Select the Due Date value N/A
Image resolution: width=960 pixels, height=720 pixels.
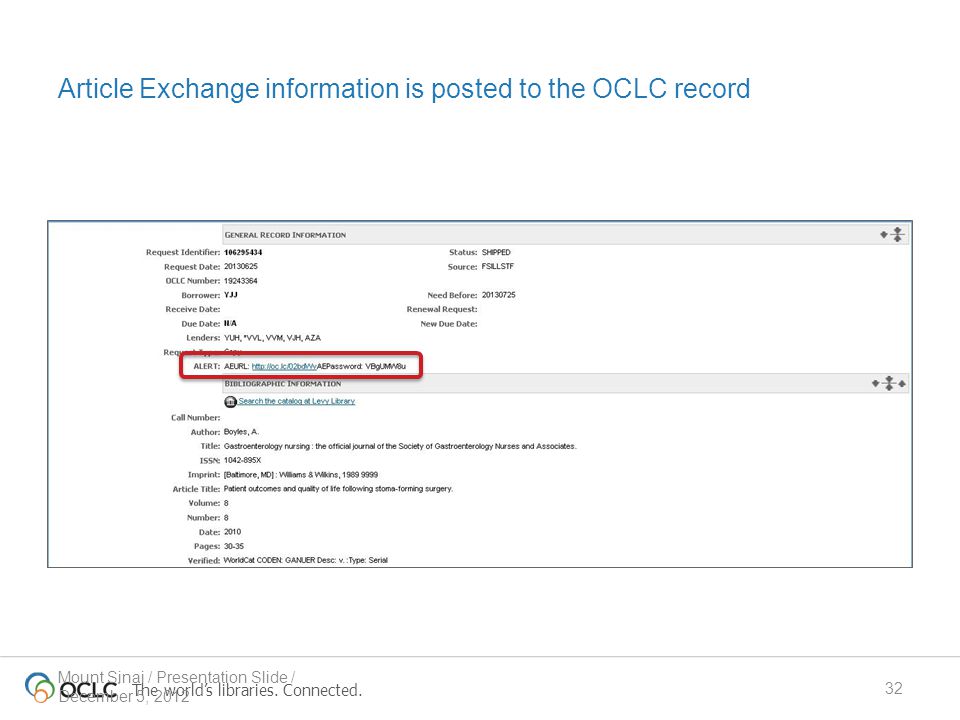[x=230, y=323]
